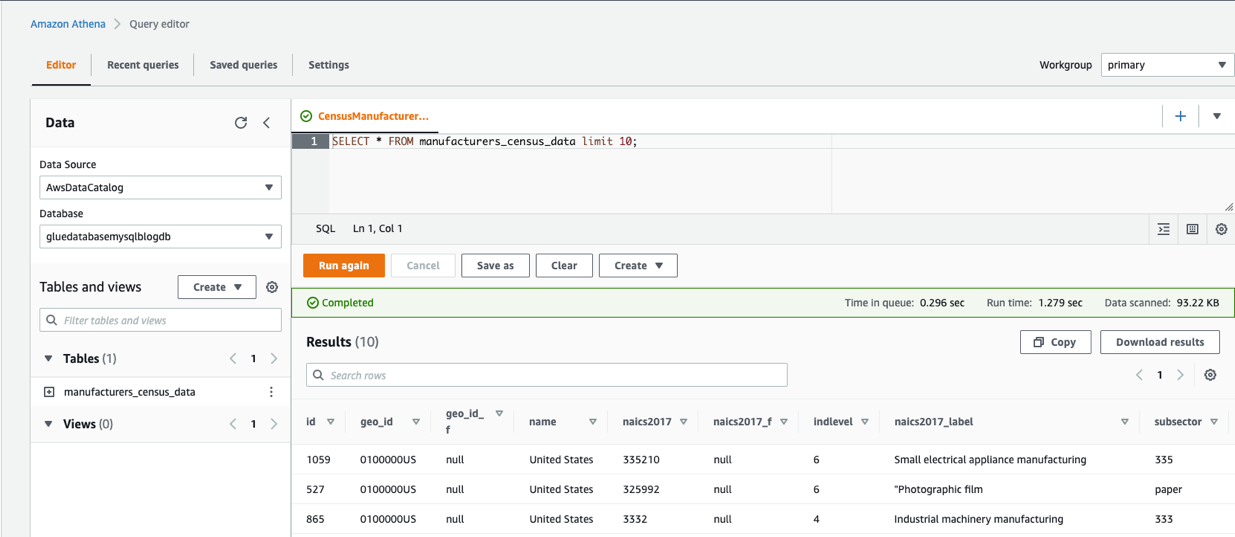The width and height of the screenshot is (1235, 537).
Task: Sort results by naics2017_label column
Action: (x=1124, y=422)
